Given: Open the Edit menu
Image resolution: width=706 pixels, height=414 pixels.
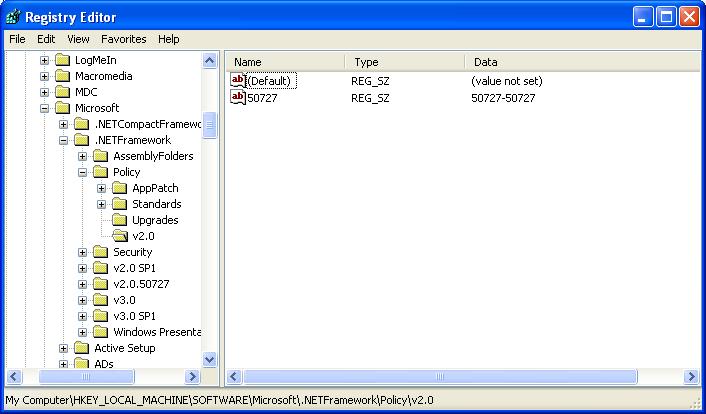Looking at the screenshot, I should 46,39.
